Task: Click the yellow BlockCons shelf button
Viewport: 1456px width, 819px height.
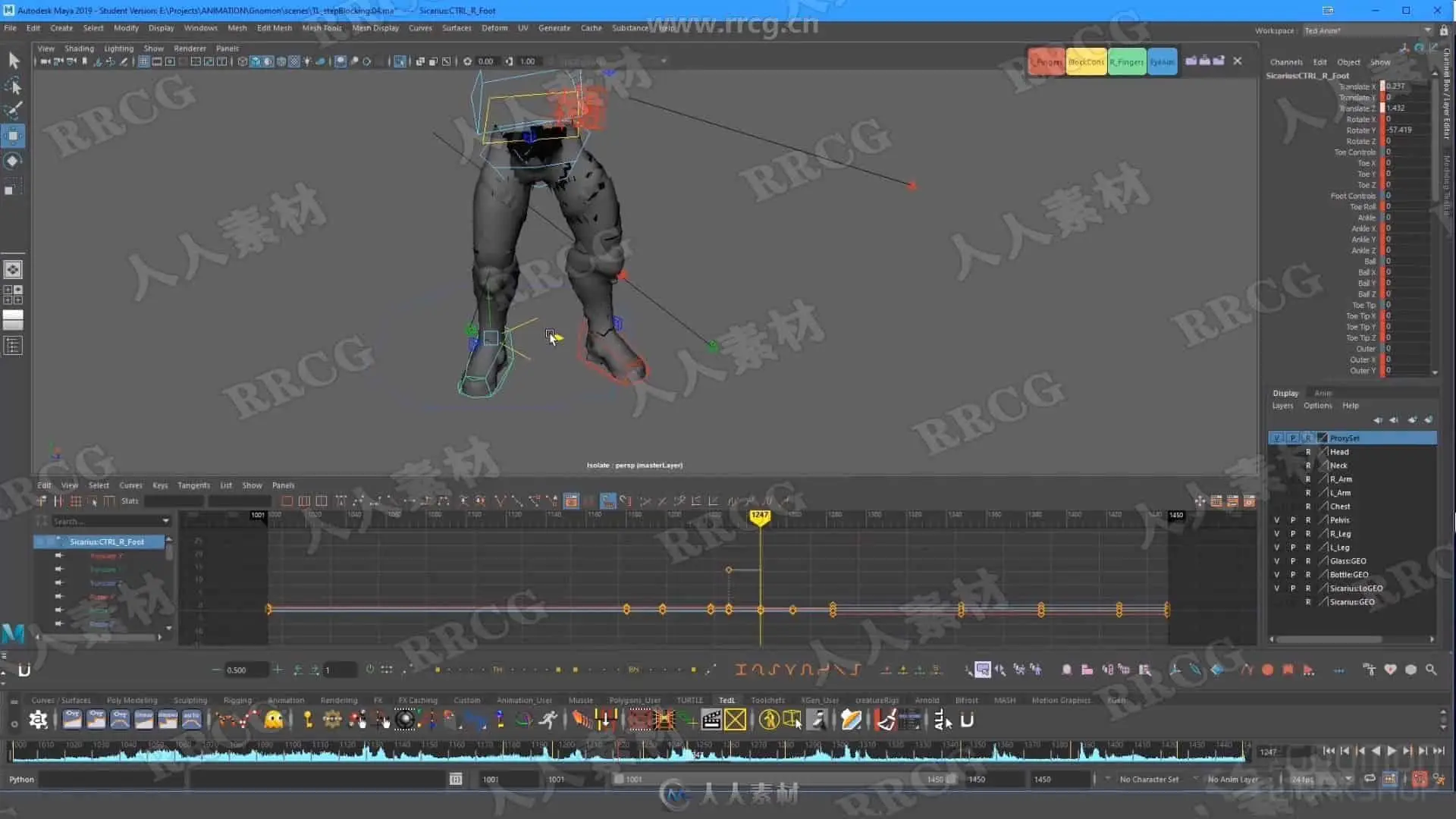Action: click(1086, 62)
